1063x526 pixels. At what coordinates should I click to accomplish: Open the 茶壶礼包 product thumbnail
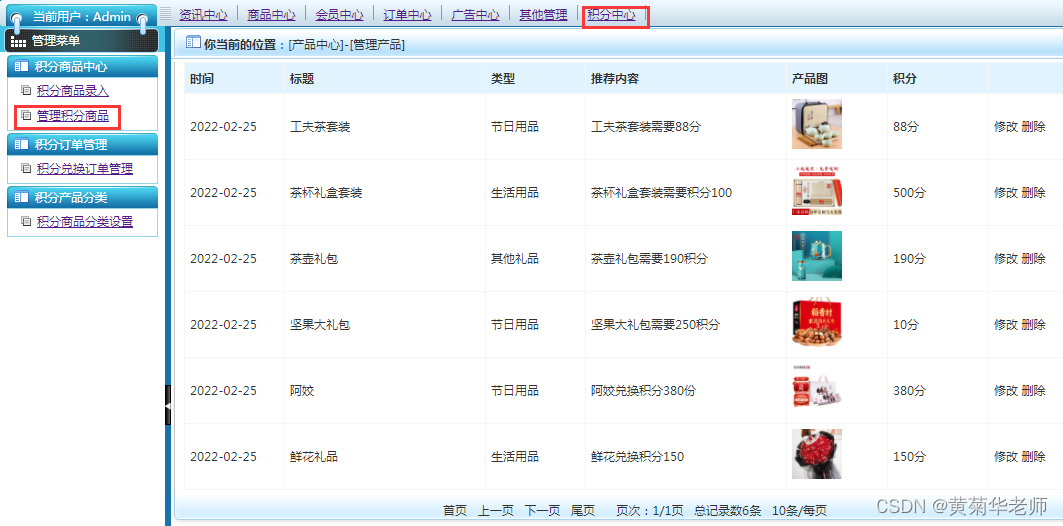pos(817,256)
